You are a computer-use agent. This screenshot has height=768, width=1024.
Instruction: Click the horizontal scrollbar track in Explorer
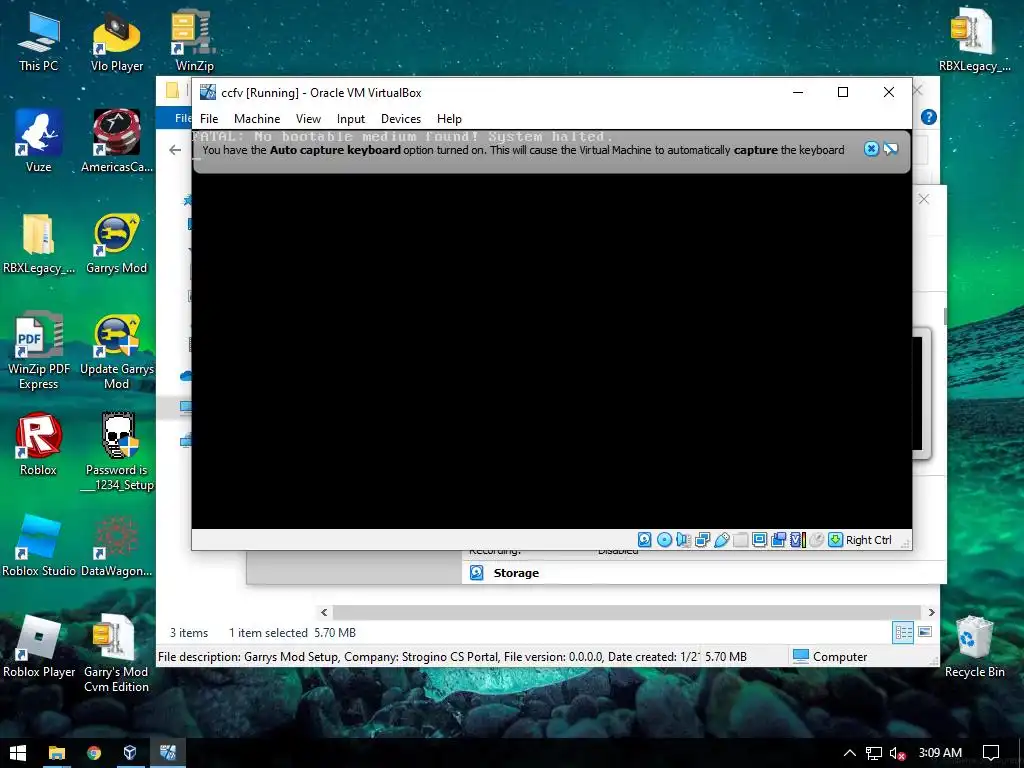[x=628, y=612]
